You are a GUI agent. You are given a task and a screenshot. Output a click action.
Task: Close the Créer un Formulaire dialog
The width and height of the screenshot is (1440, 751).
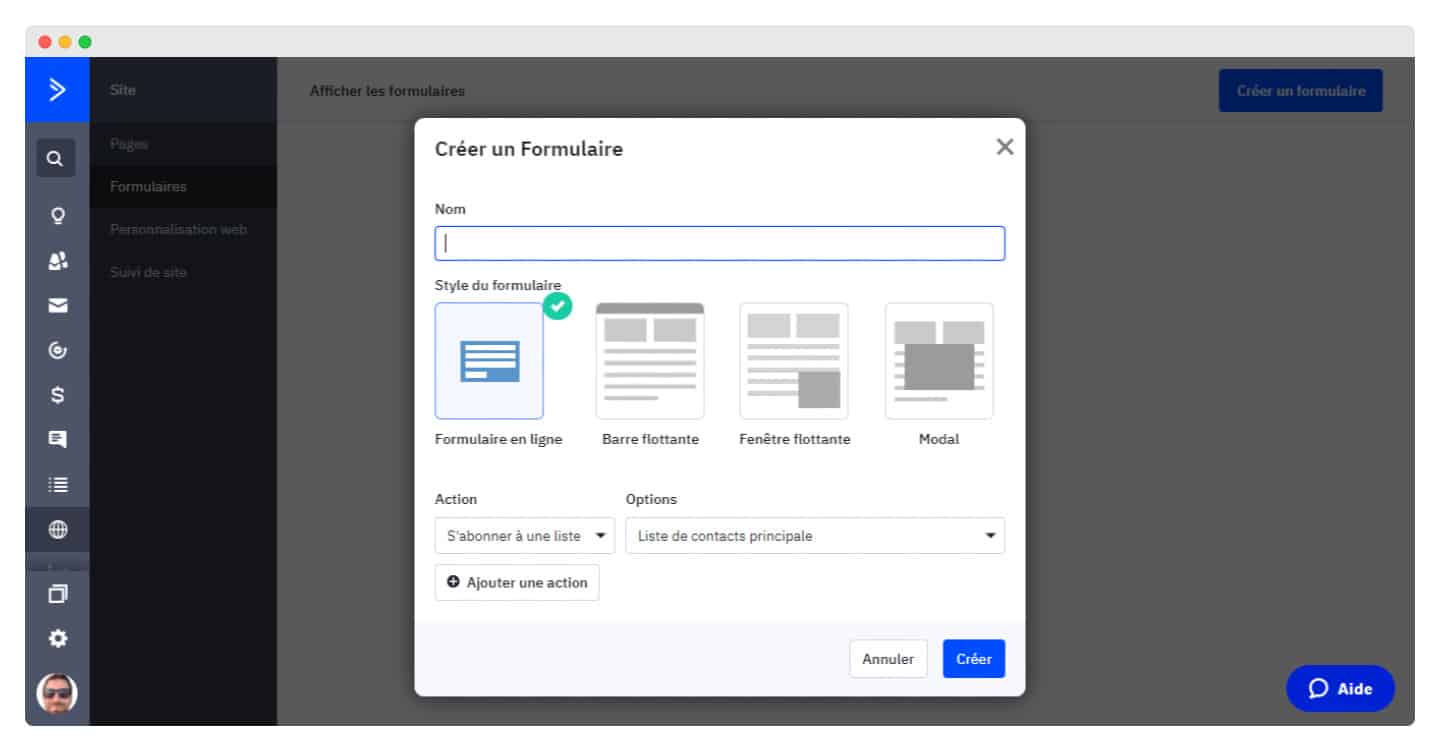point(1005,147)
